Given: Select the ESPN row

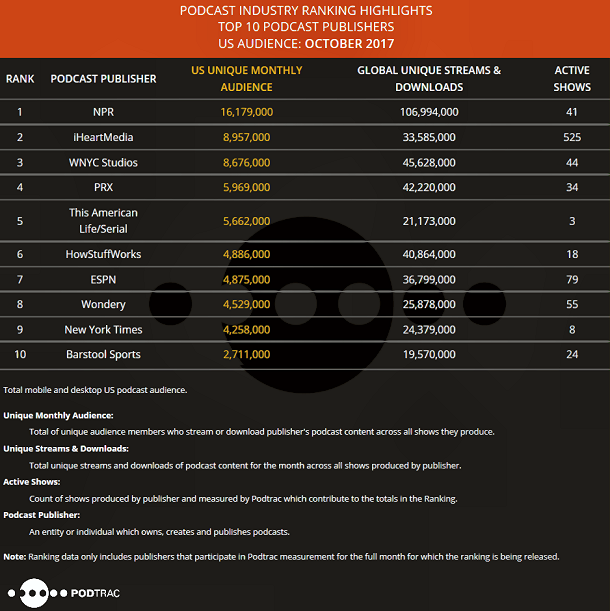Looking at the screenshot, I should [305, 279].
